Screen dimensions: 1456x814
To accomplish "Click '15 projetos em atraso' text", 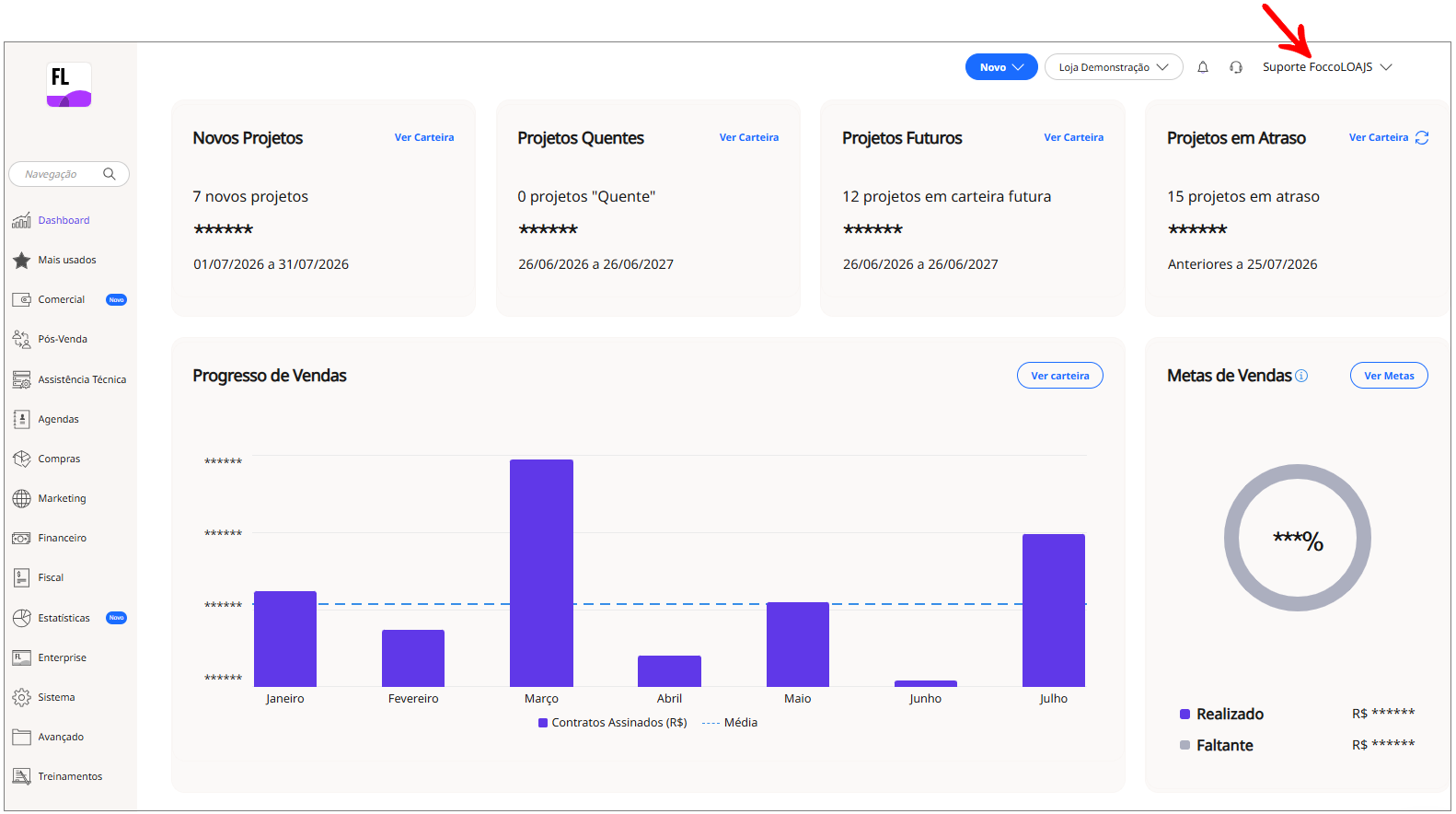I will click(1243, 196).
